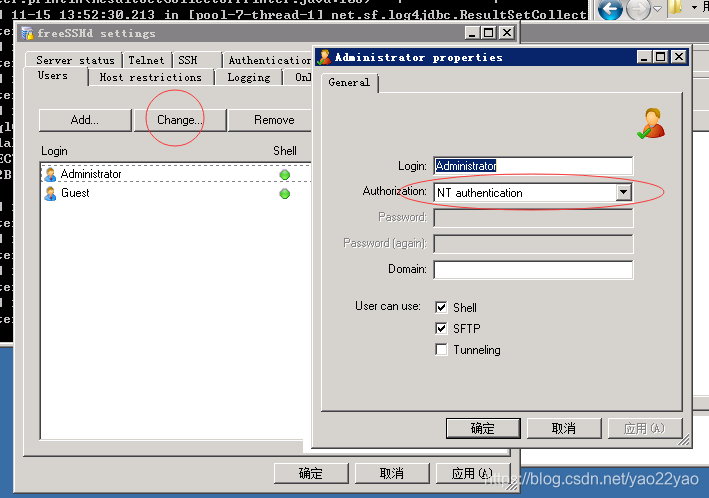Click the Shell column header
Image resolution: width=709 pixels, height=498 pixels.
pos(285,151)
